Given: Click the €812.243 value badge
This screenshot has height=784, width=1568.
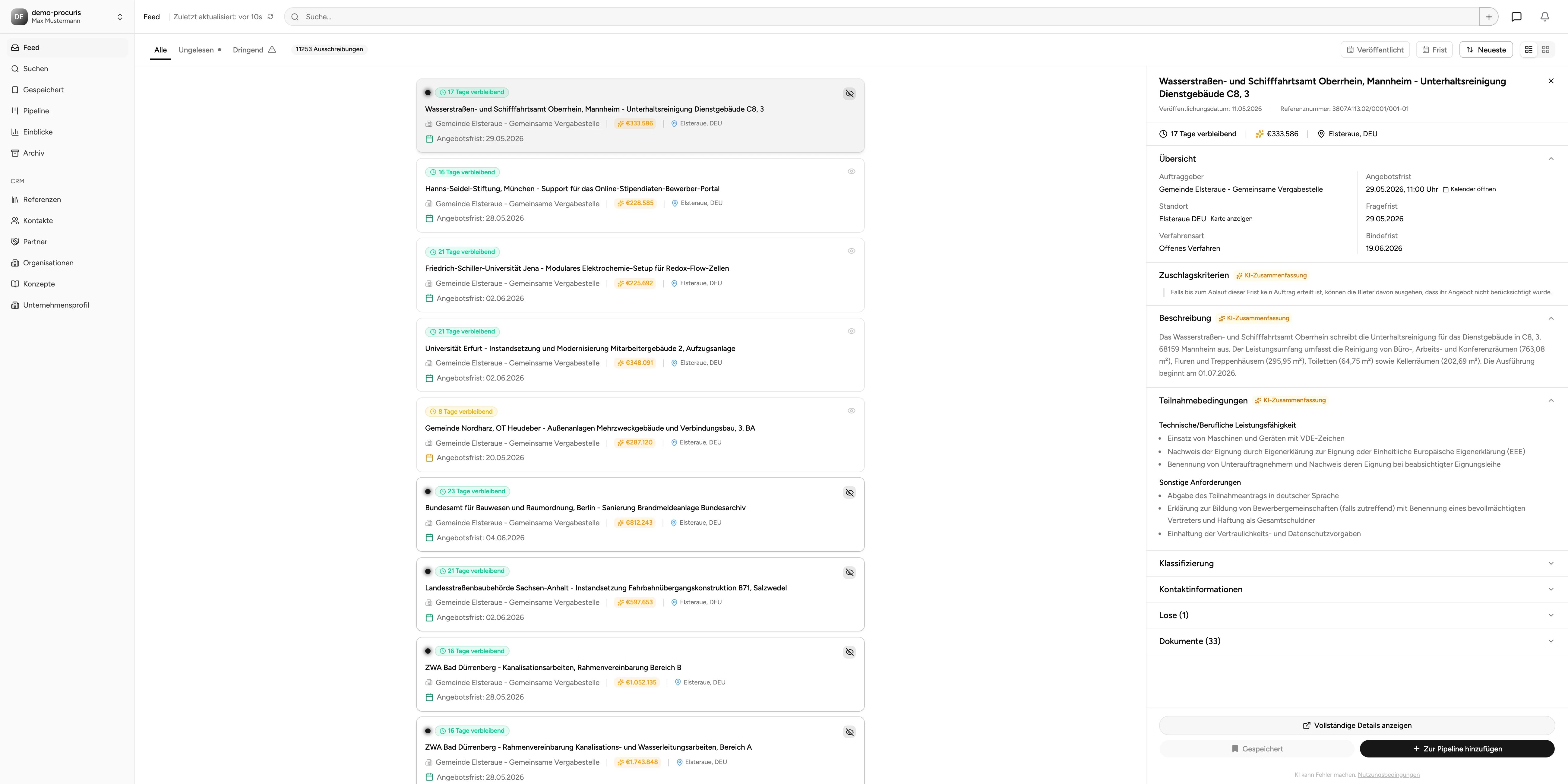Looking at the screenshot, I should [x=634, y=523].
